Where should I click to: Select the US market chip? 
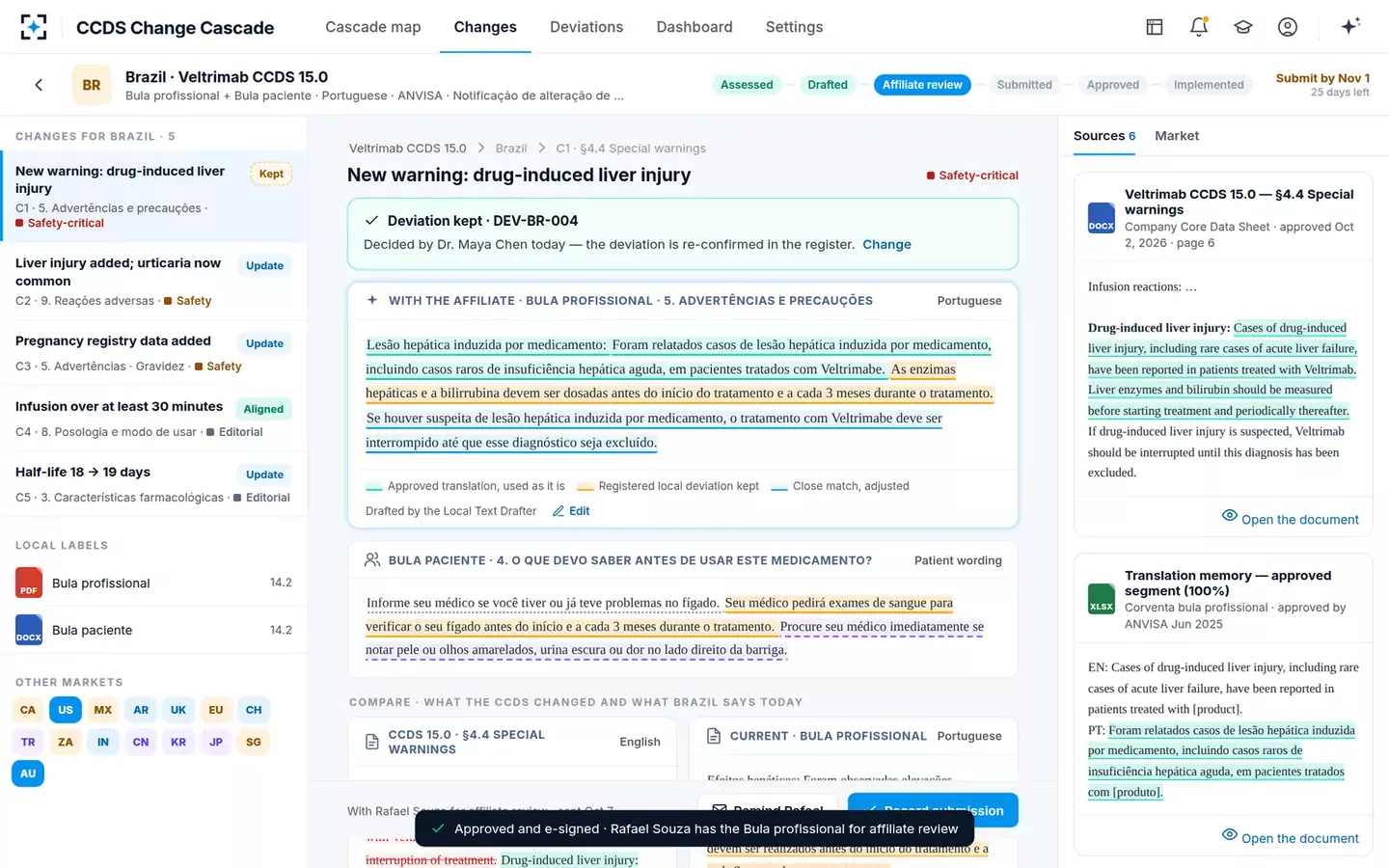(x=66, y=710)
